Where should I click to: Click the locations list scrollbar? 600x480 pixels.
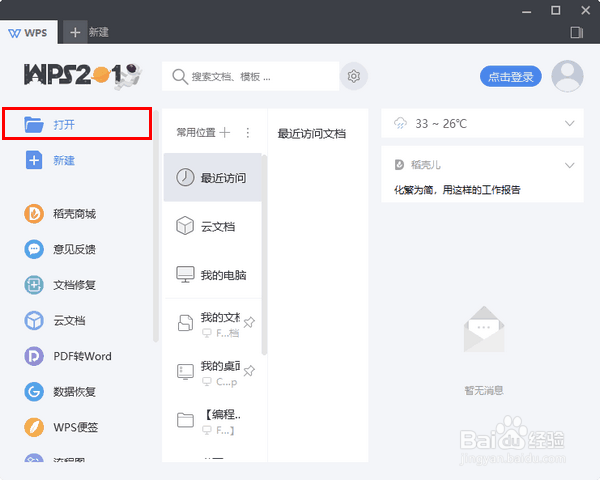(x=264, y=255)
